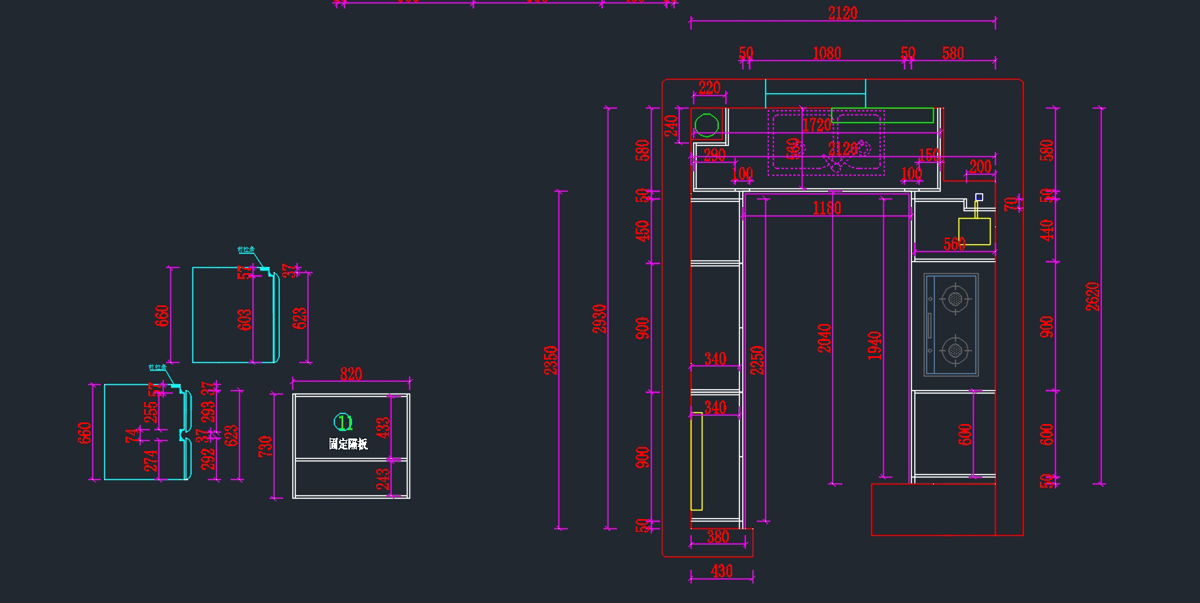The width and height of the screenshot is (1200, 603).
Task: Click the upper gas stove burner
Action: pos(955,298)
